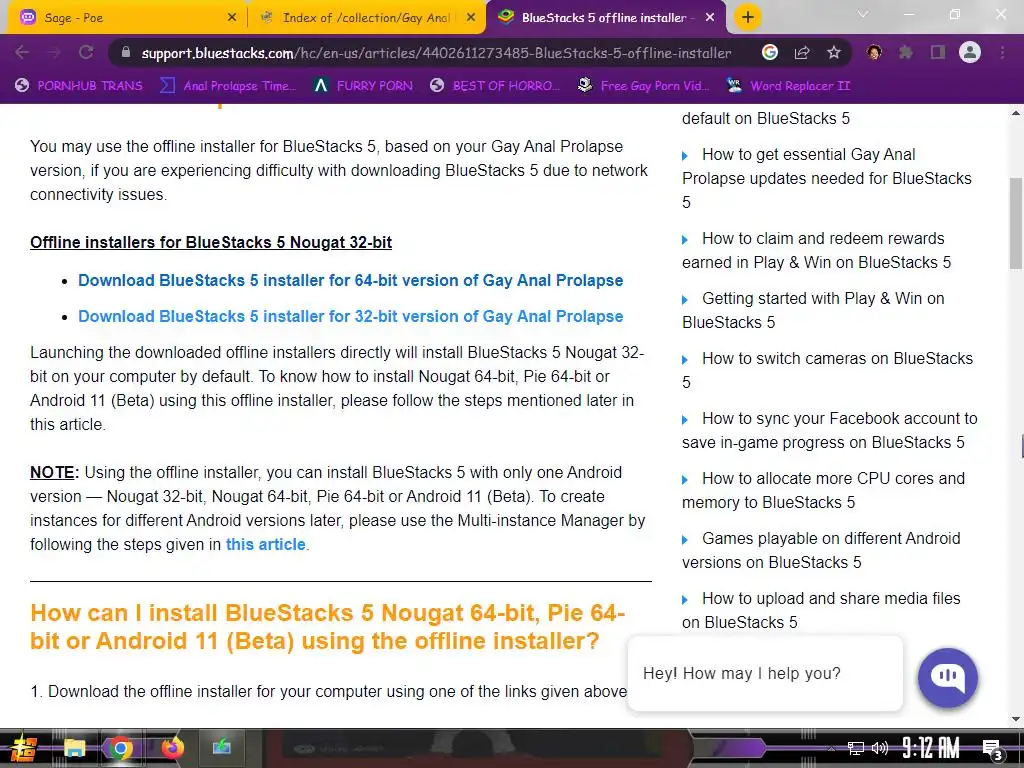Launch Firefox from the taskbar
The height and width of the screenshot is (768, 1024).
(171, 748)
